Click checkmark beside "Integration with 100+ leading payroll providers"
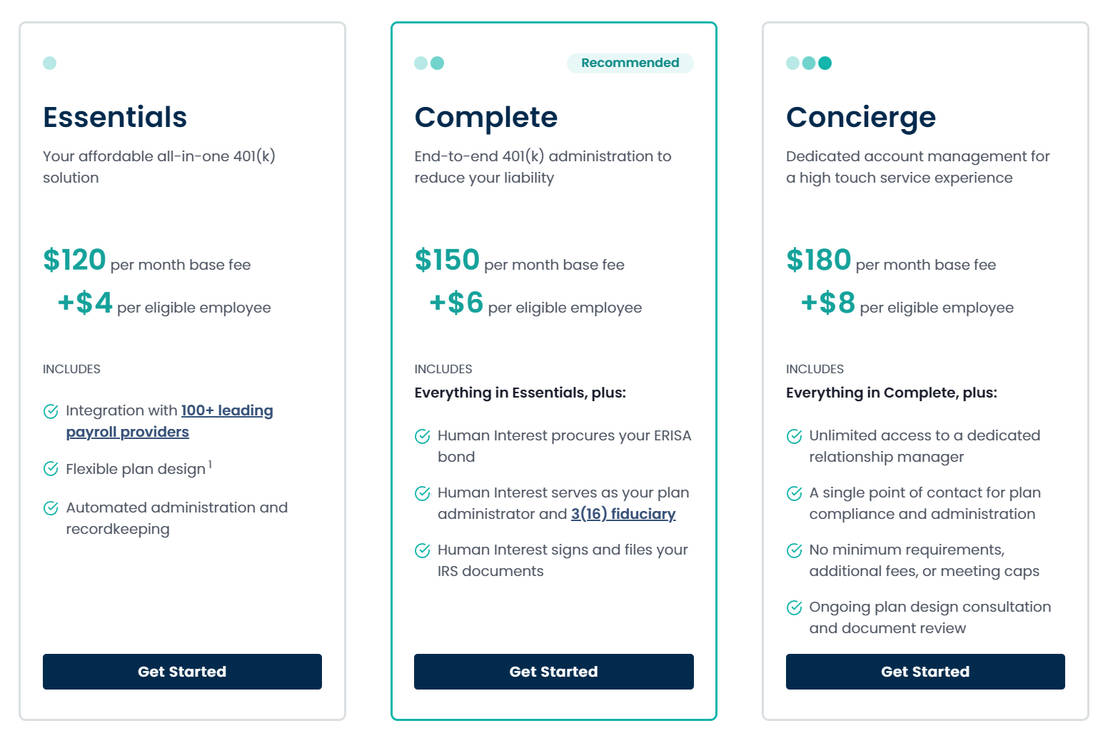This screenshot has width=1108, height=738. [x=49, y=410]
